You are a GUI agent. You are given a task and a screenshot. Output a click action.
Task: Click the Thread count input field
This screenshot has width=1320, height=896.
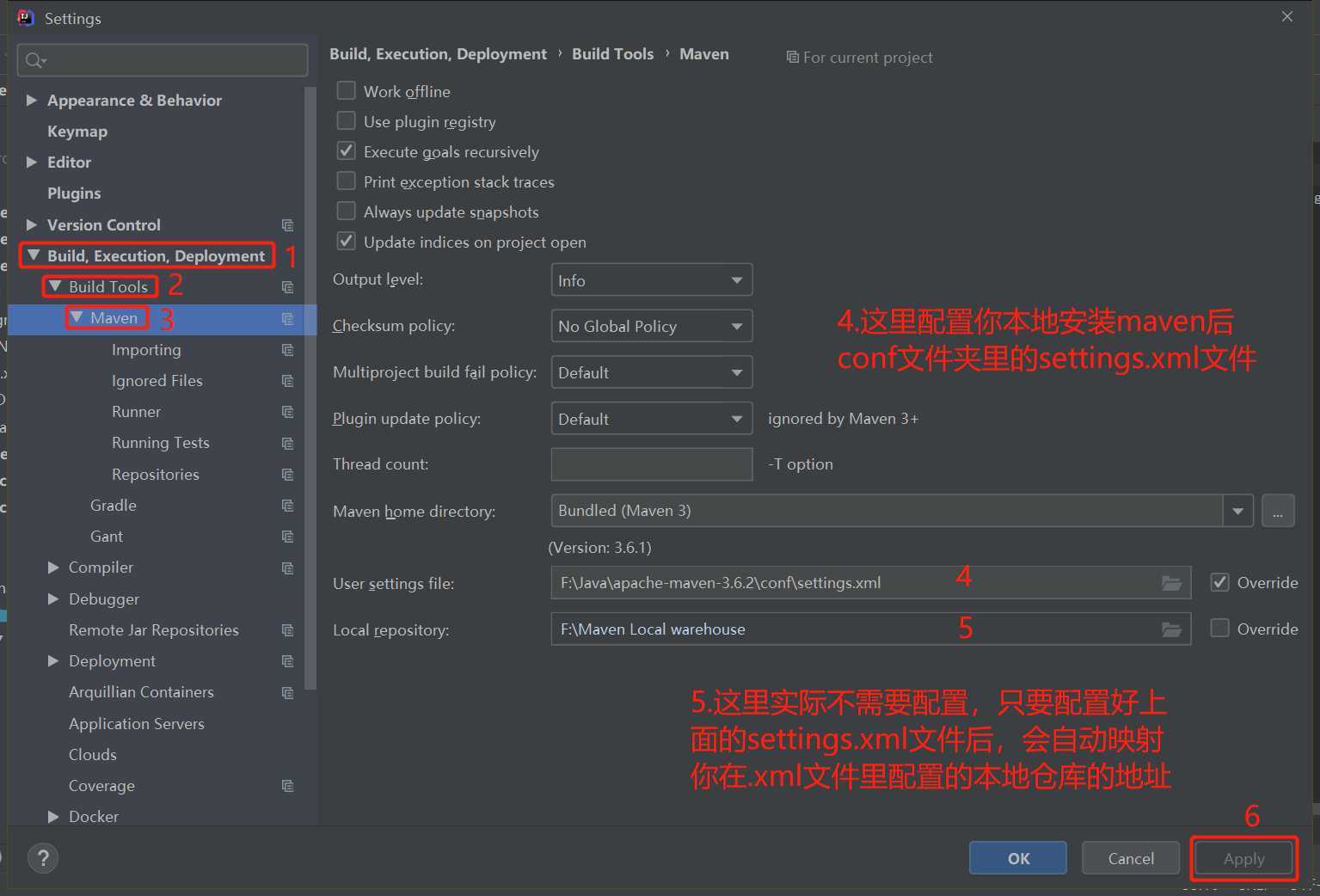click(652, 464)
